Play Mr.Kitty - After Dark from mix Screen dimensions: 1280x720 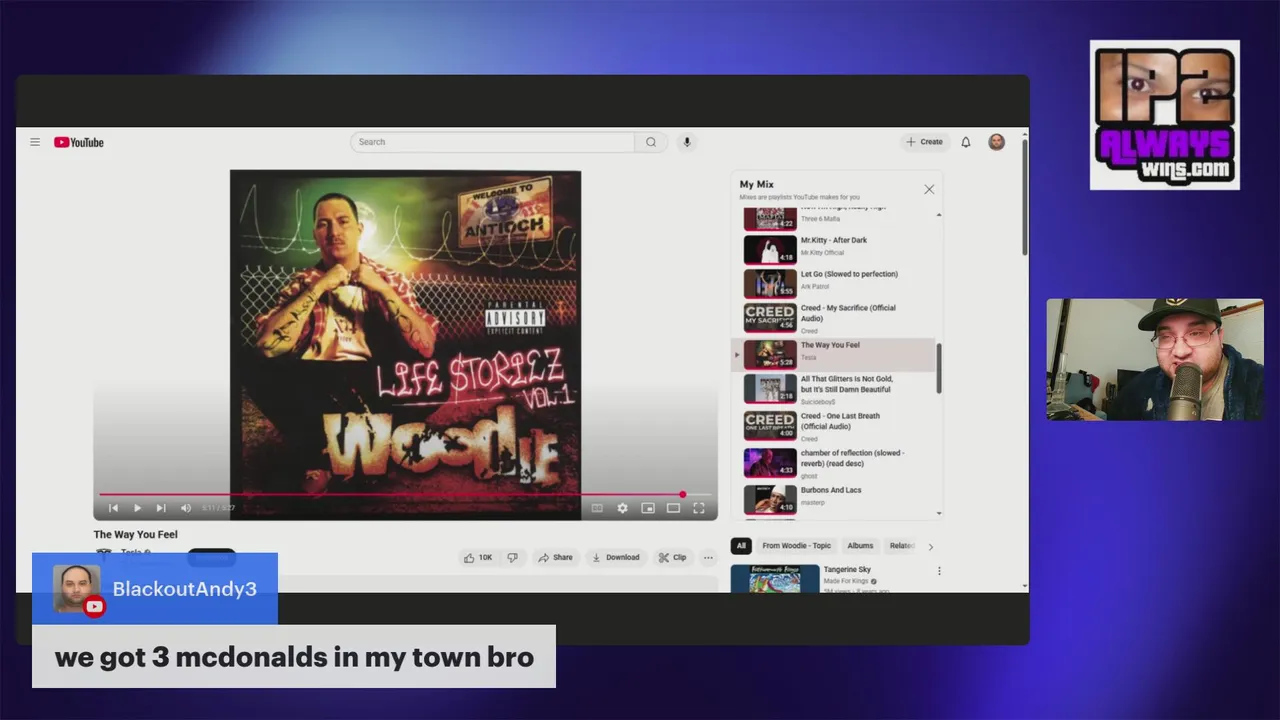coord(835,248)
